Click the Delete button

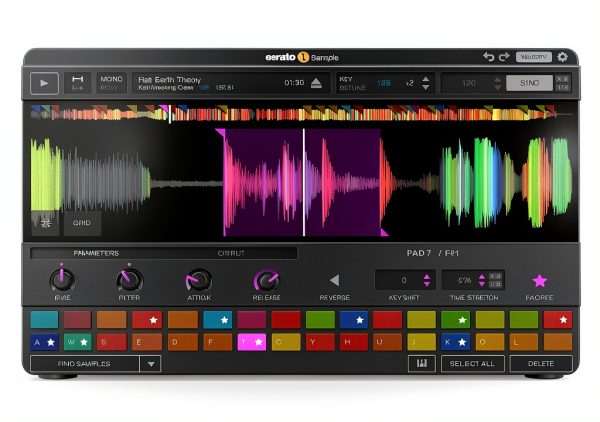[541, 363]
